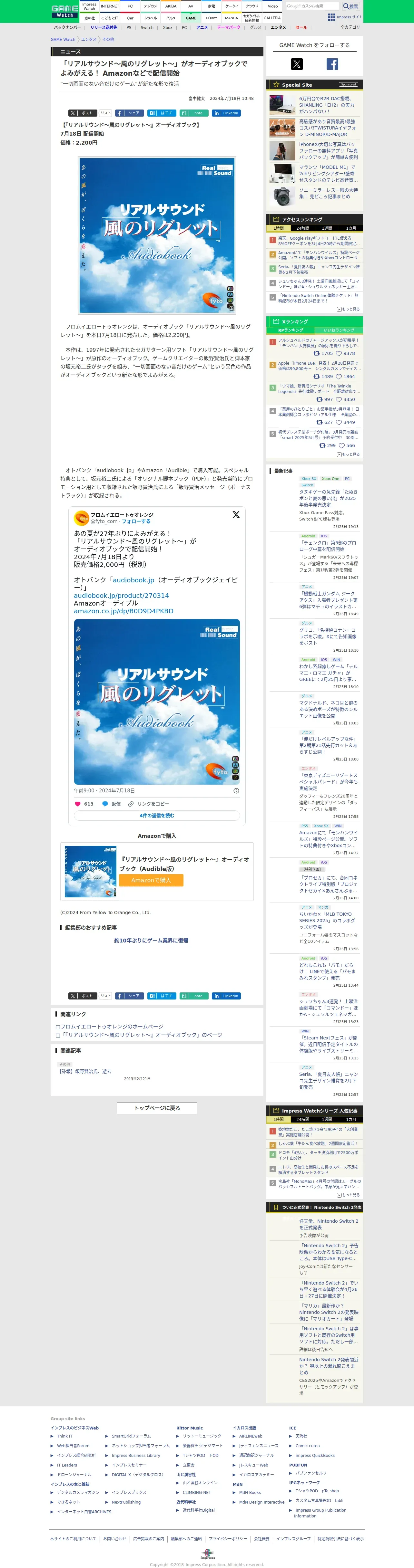Click the GAME Watch breadcrumb link

click(63, 40)
